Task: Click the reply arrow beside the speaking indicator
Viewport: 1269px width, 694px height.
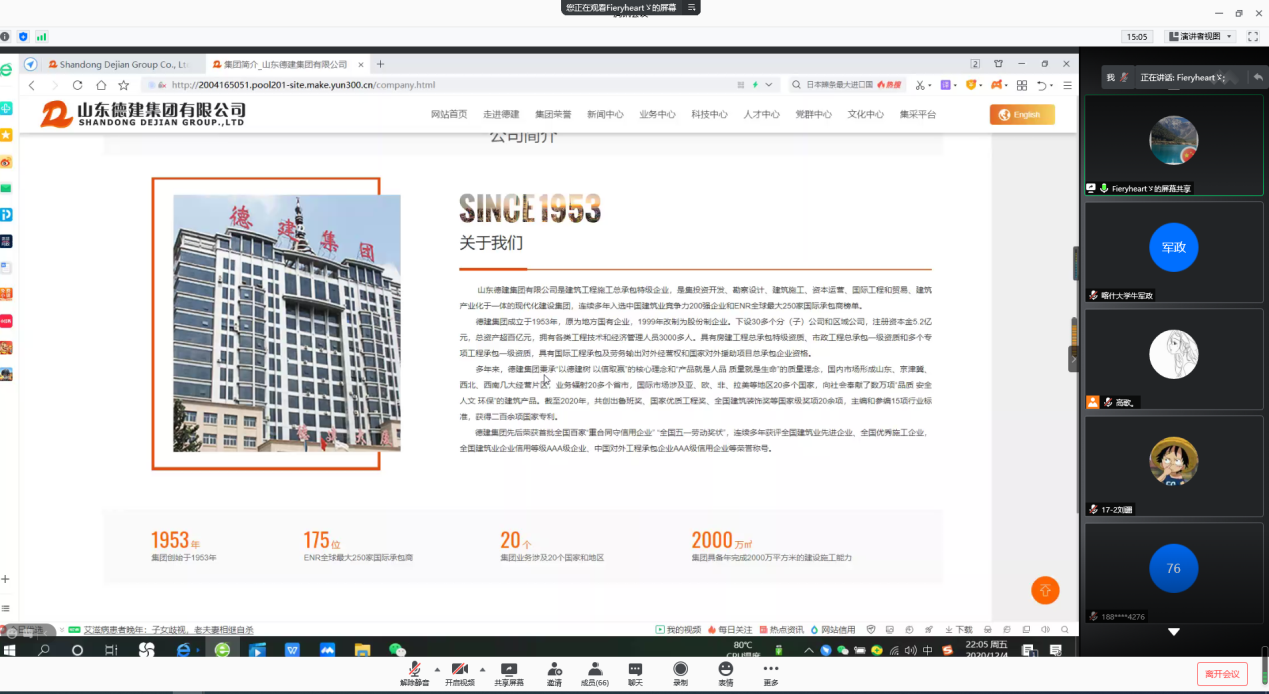Action: pos(1258,77)
